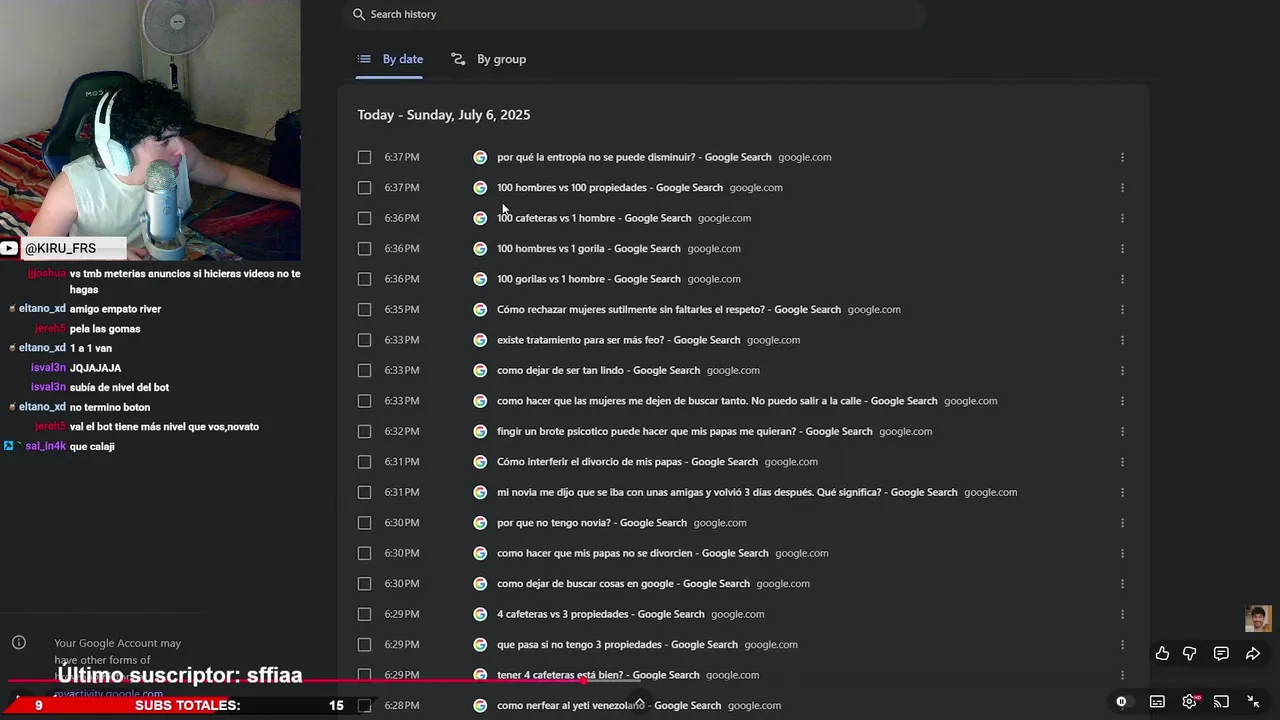Click the share arrow icon
Image resolution: width=1280 pixels, height=720 pixels.
pyautogui.click(x=1253, y=653)
